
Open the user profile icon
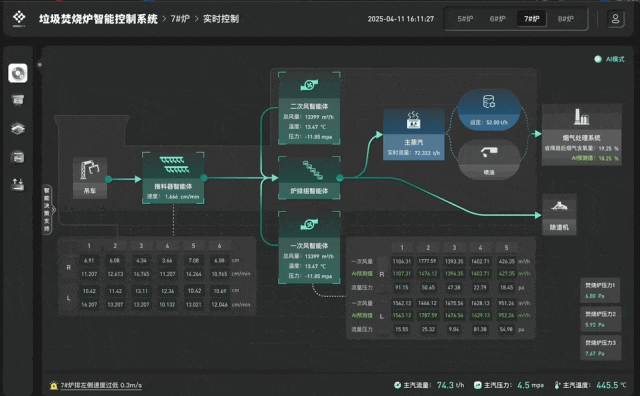[x=615, y=19]
